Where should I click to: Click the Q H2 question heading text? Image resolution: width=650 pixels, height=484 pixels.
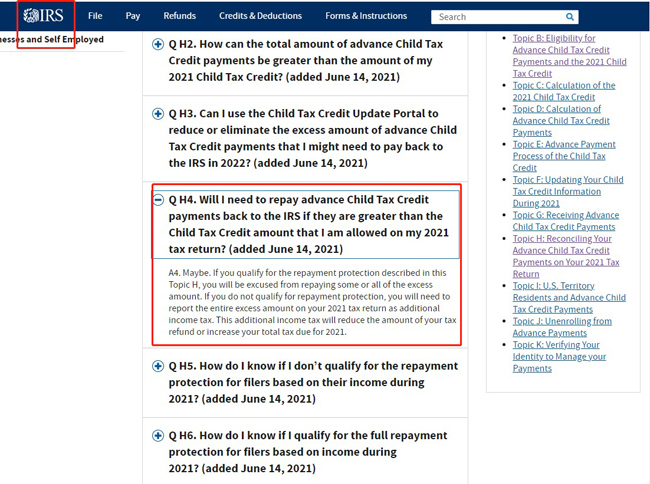click(x=306, y=60)
